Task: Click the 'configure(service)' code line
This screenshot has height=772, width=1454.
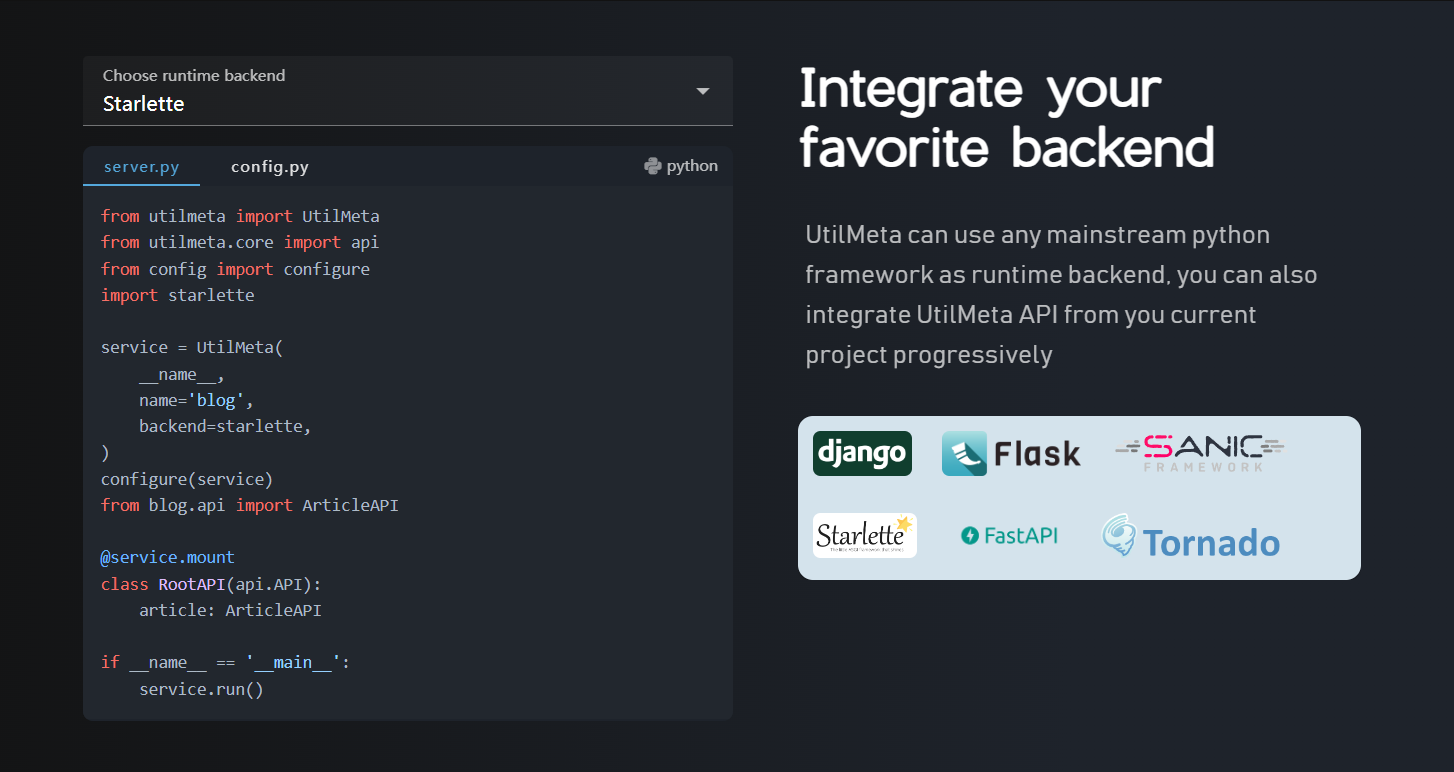Action: [187, 478]
